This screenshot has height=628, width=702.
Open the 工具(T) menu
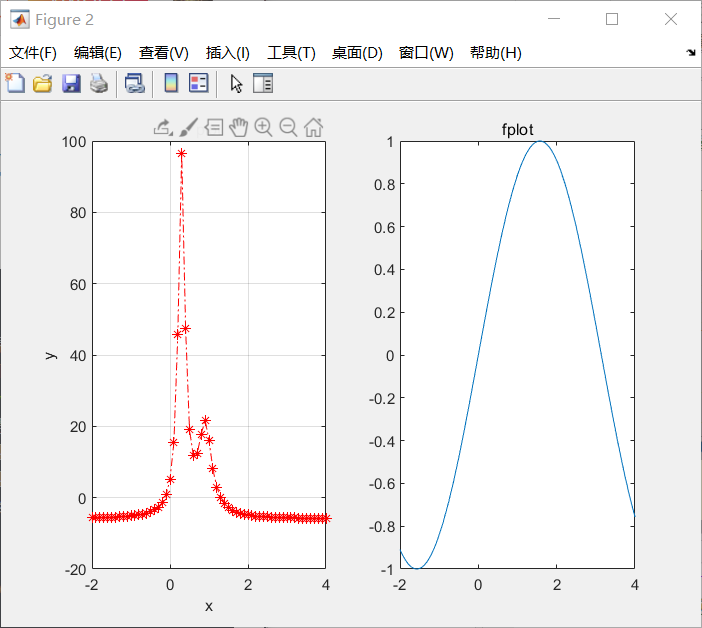(291, 53)
